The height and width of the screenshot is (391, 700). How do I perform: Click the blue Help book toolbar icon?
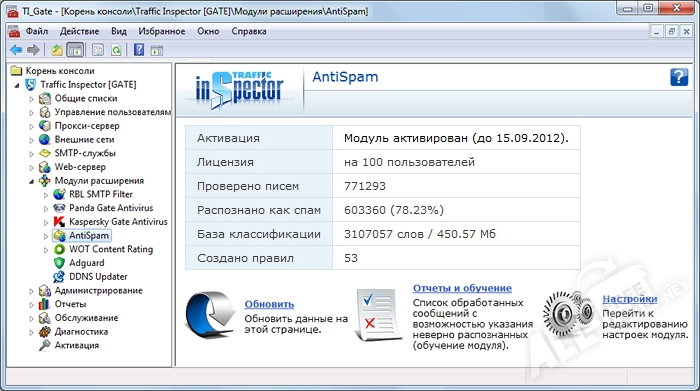(139, 50)
